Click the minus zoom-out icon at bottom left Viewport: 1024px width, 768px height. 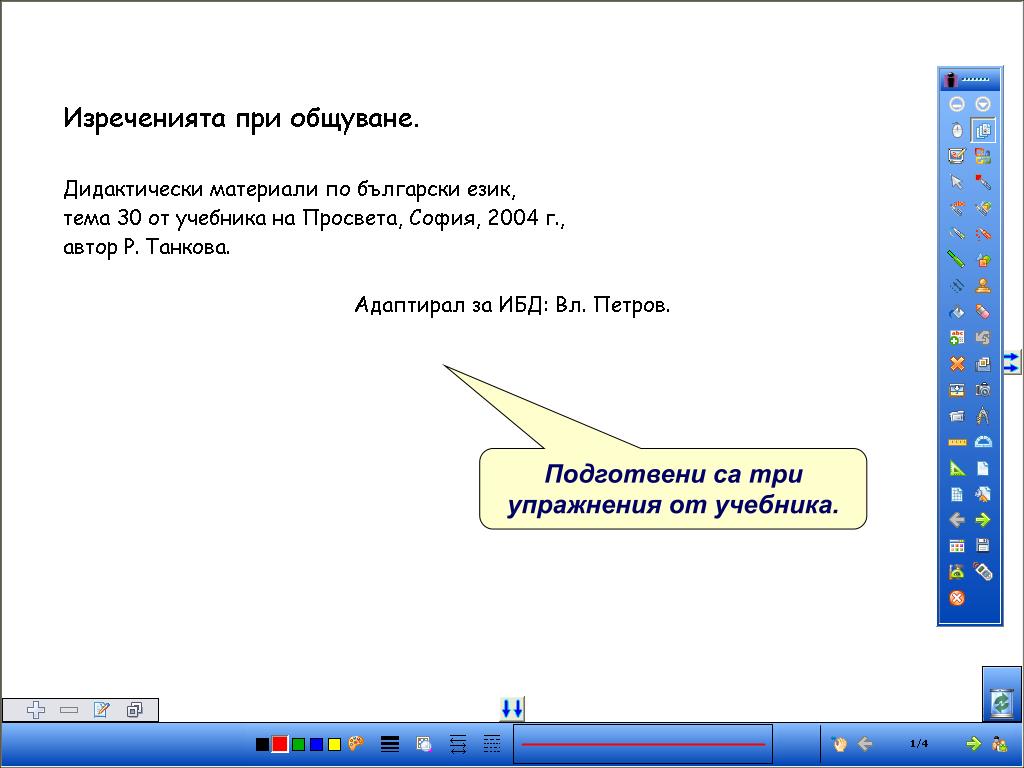[x=69, y=710]
